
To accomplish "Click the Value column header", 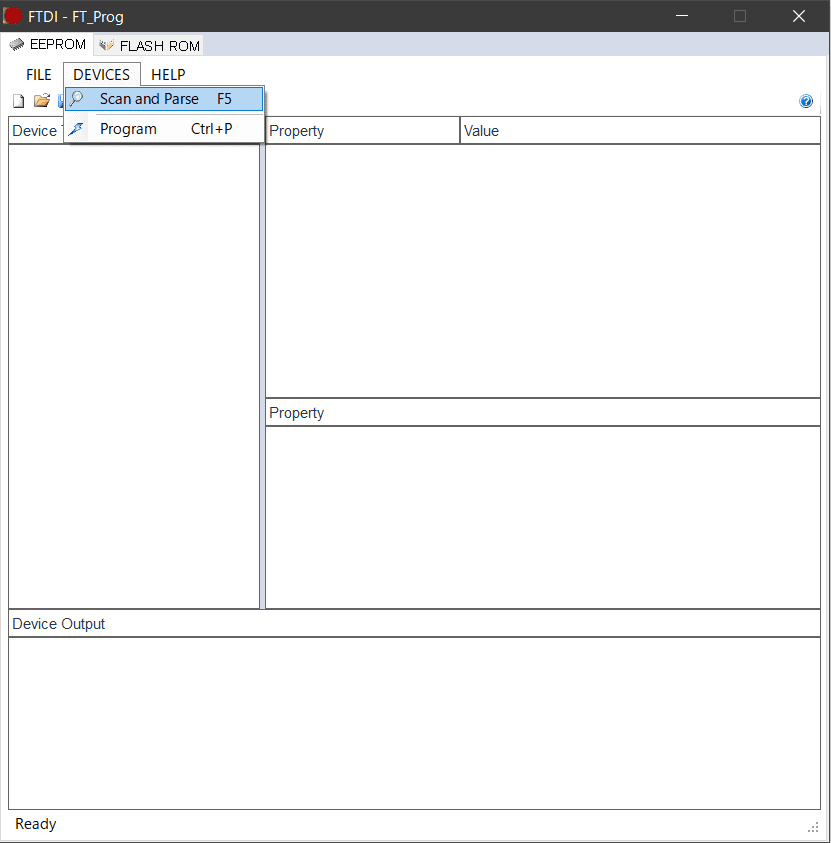I will click(x=640, y=131).
